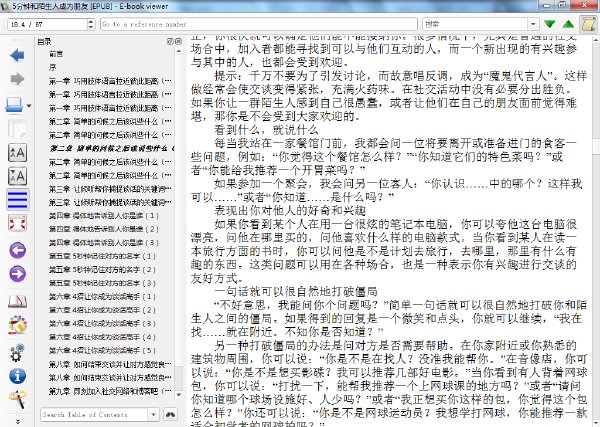This screenshot has height=427, width=600.
Task: Open 第六章 4招让你成为谈话高手 (2)
Action: 102,310
